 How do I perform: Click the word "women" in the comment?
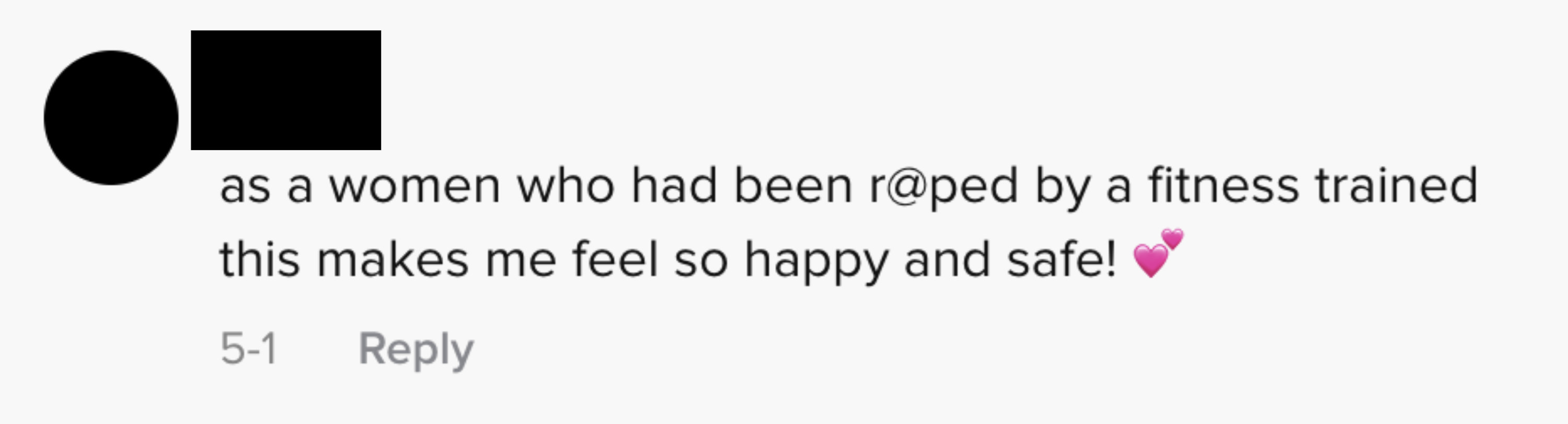414,187
